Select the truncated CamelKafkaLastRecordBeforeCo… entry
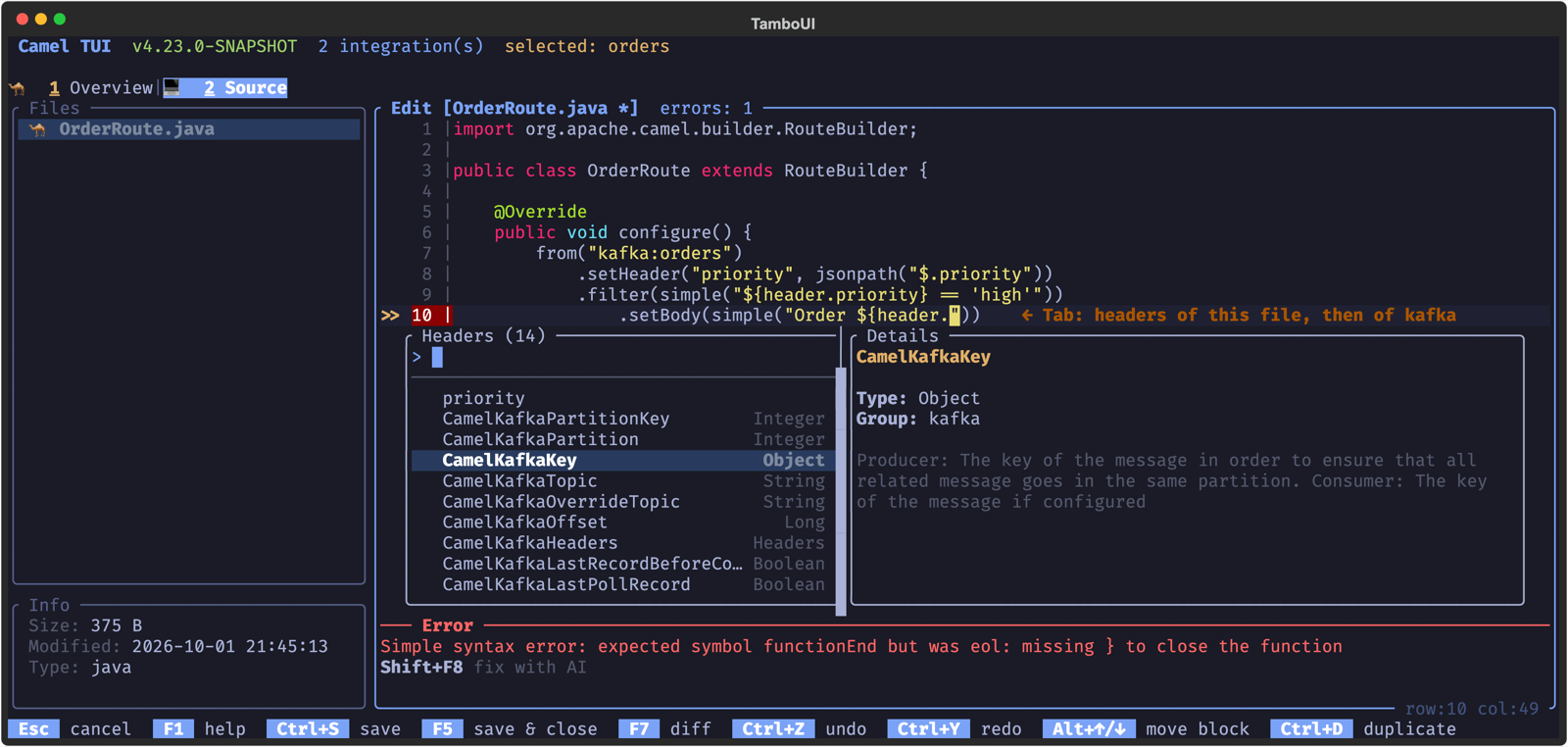 pyautogui.click(x=623, y=564)
